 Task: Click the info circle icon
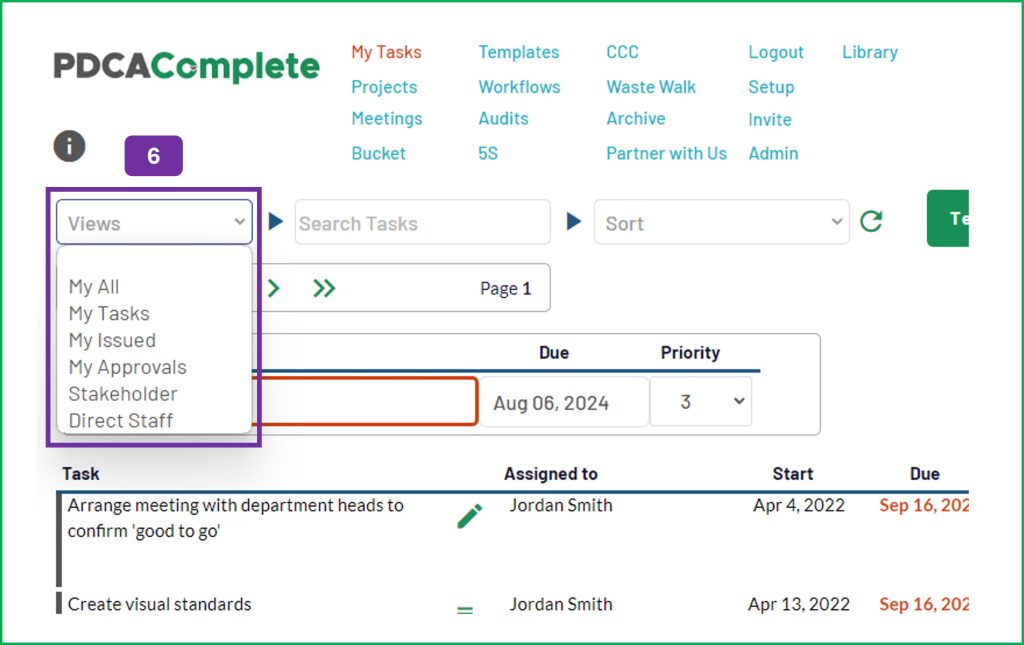69,146
